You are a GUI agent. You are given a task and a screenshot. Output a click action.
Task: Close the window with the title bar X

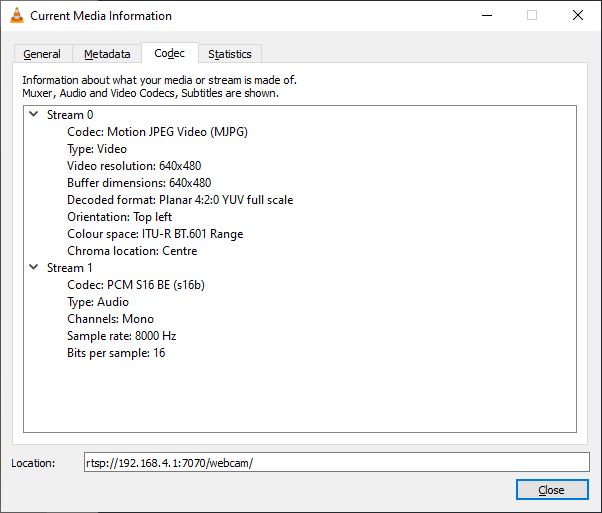(578, 16)
